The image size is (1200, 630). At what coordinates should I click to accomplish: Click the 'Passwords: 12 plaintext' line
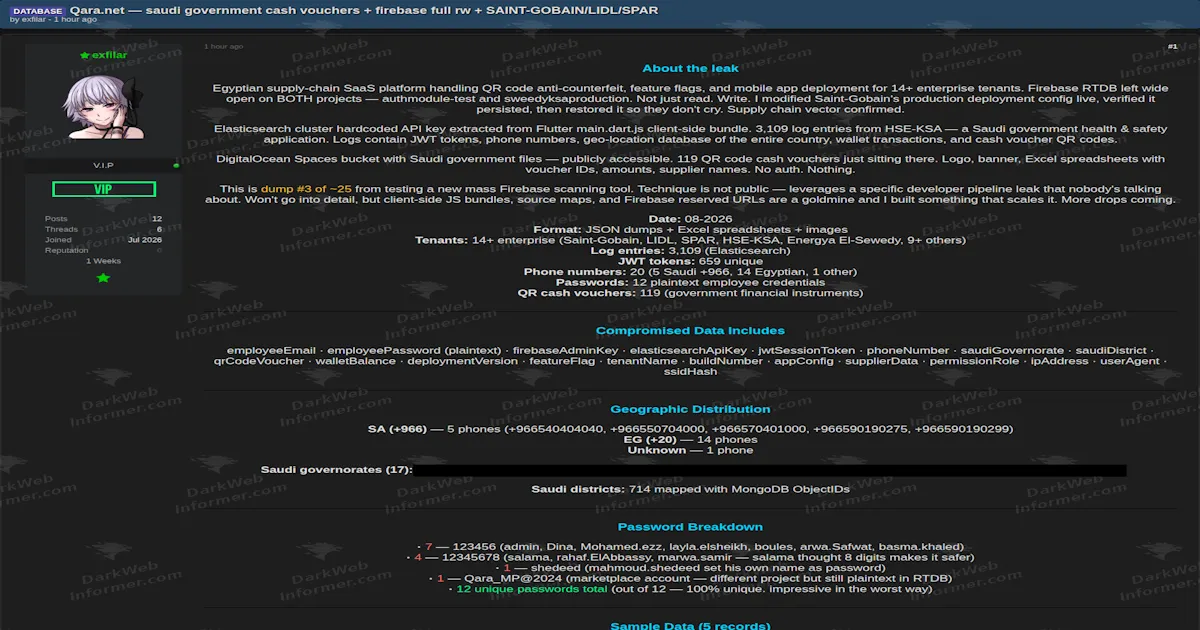pos(690,282)
